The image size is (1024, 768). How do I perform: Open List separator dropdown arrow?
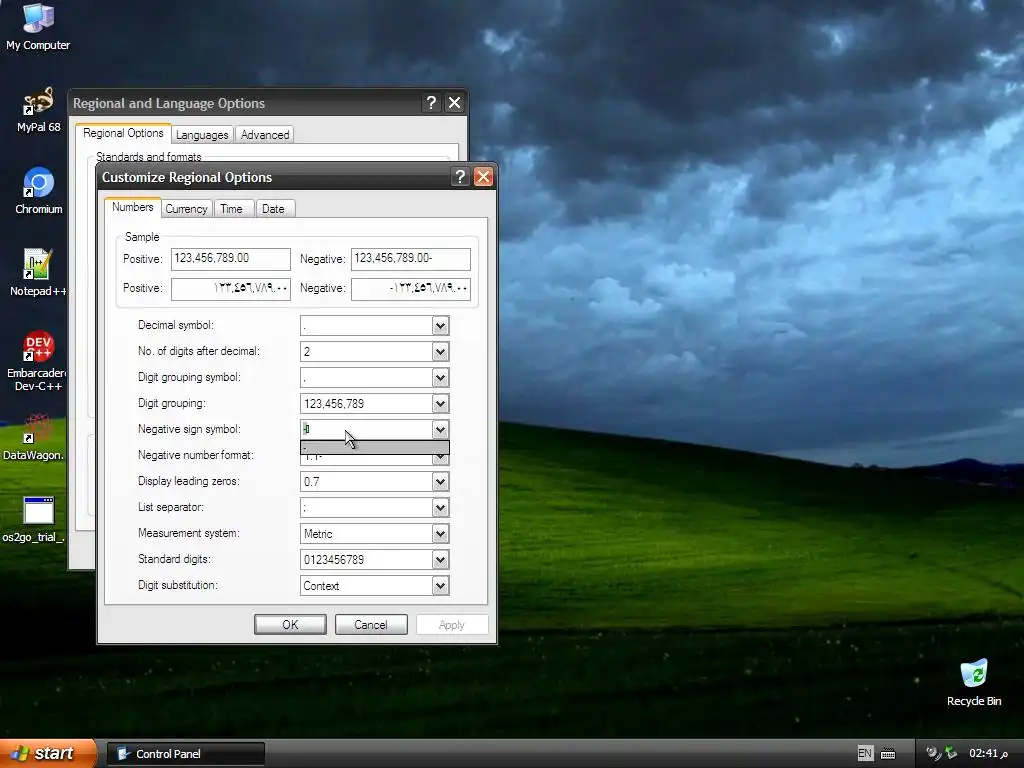pyautogui.click(x=440, y=507)
